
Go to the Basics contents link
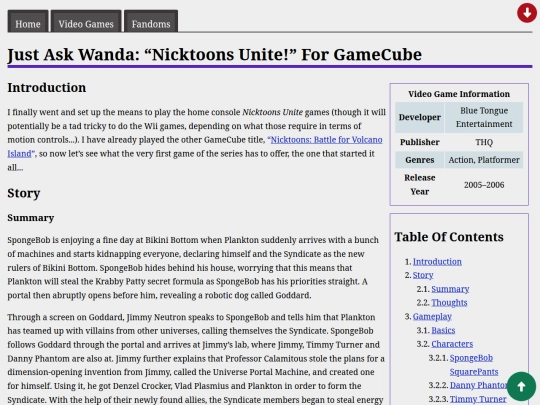(x=443, y=330)
